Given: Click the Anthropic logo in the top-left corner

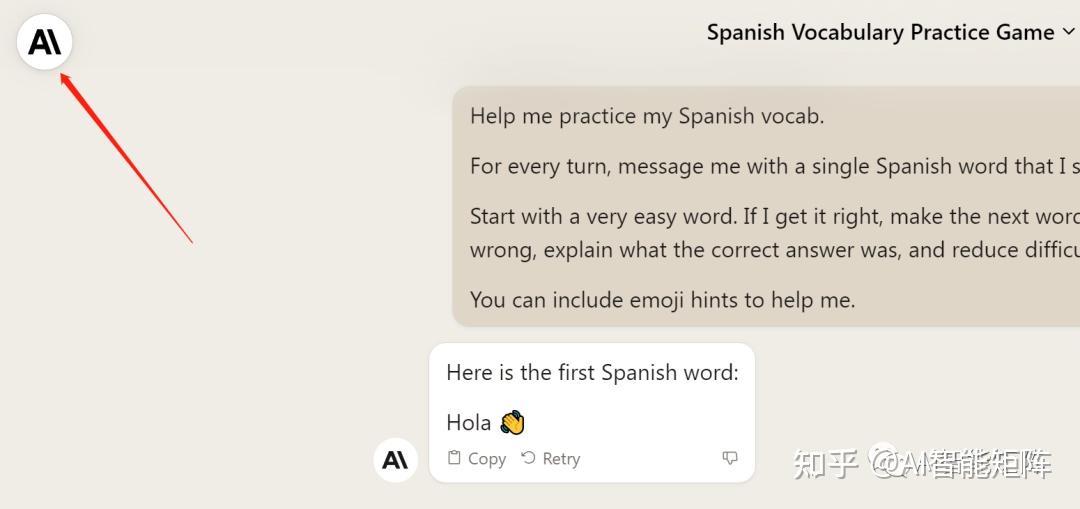Looking at the screenshot, I should click(x=44, y=43).
